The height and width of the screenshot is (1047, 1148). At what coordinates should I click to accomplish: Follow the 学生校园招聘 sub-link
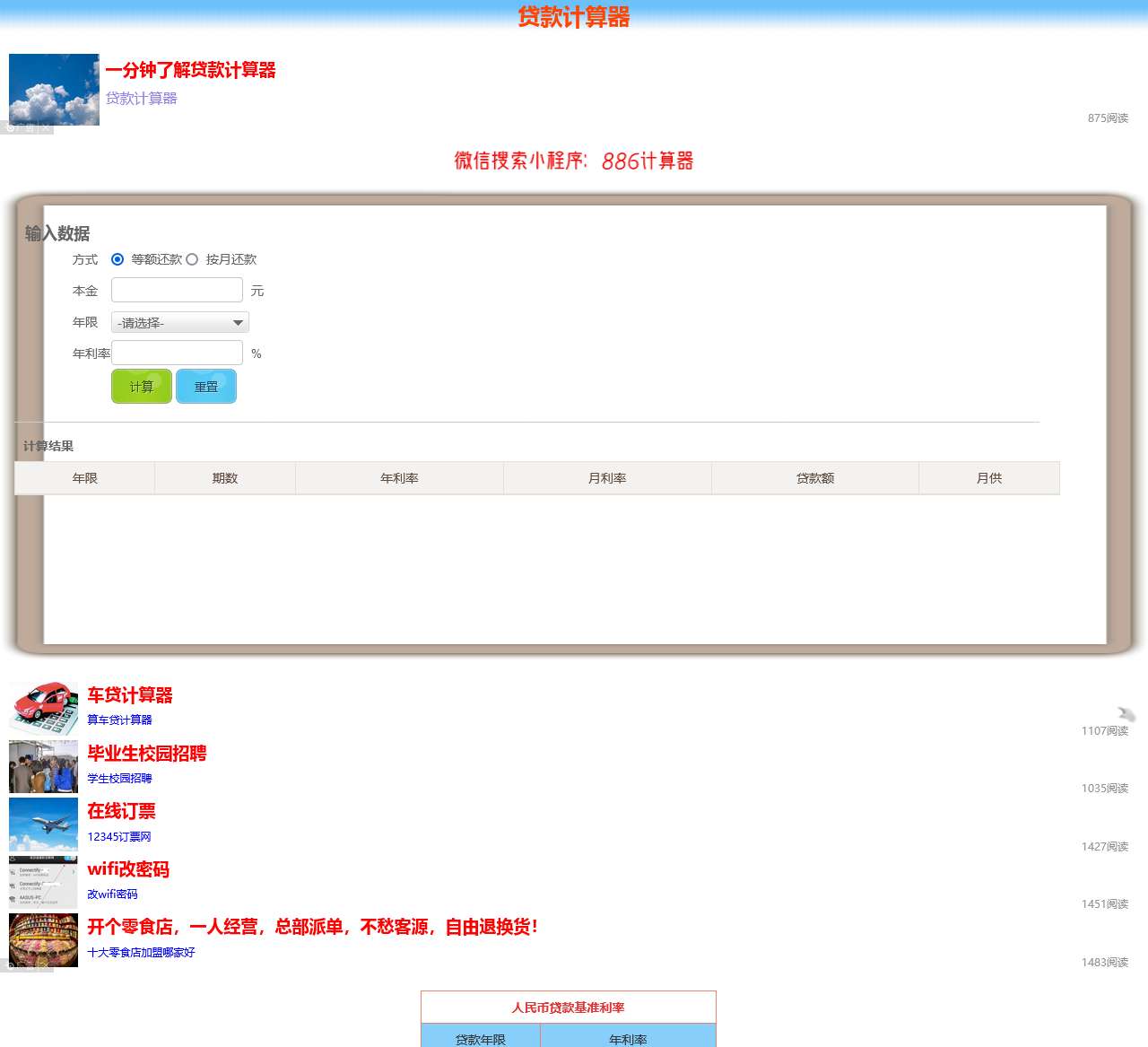[119, 778]
